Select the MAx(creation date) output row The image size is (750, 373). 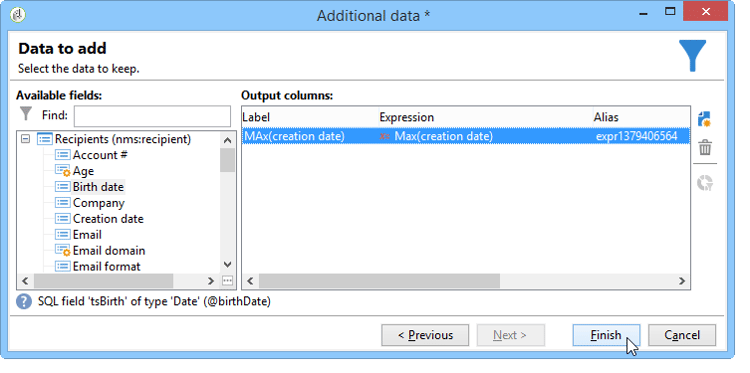465,136
